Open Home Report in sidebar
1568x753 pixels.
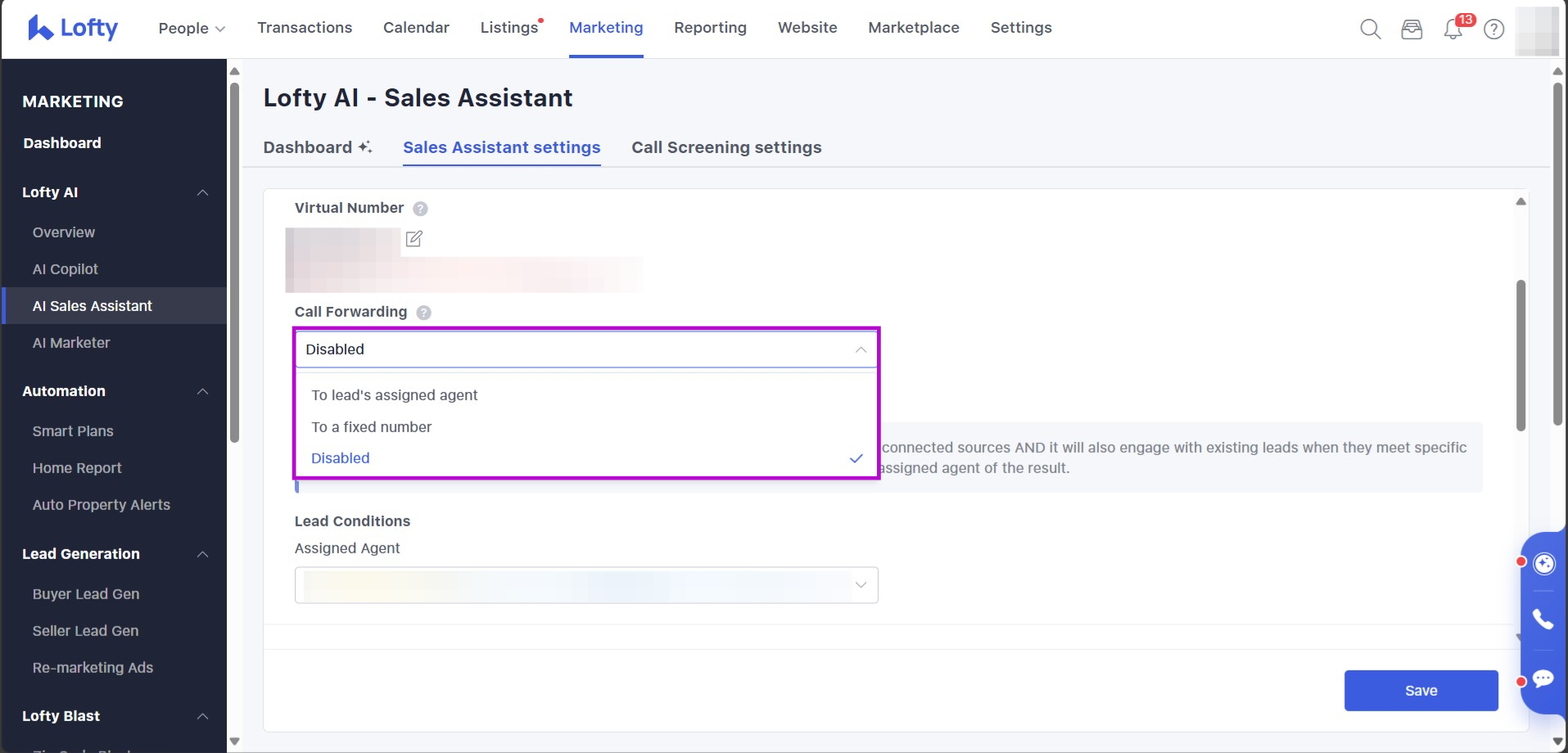tap(77, 468)
